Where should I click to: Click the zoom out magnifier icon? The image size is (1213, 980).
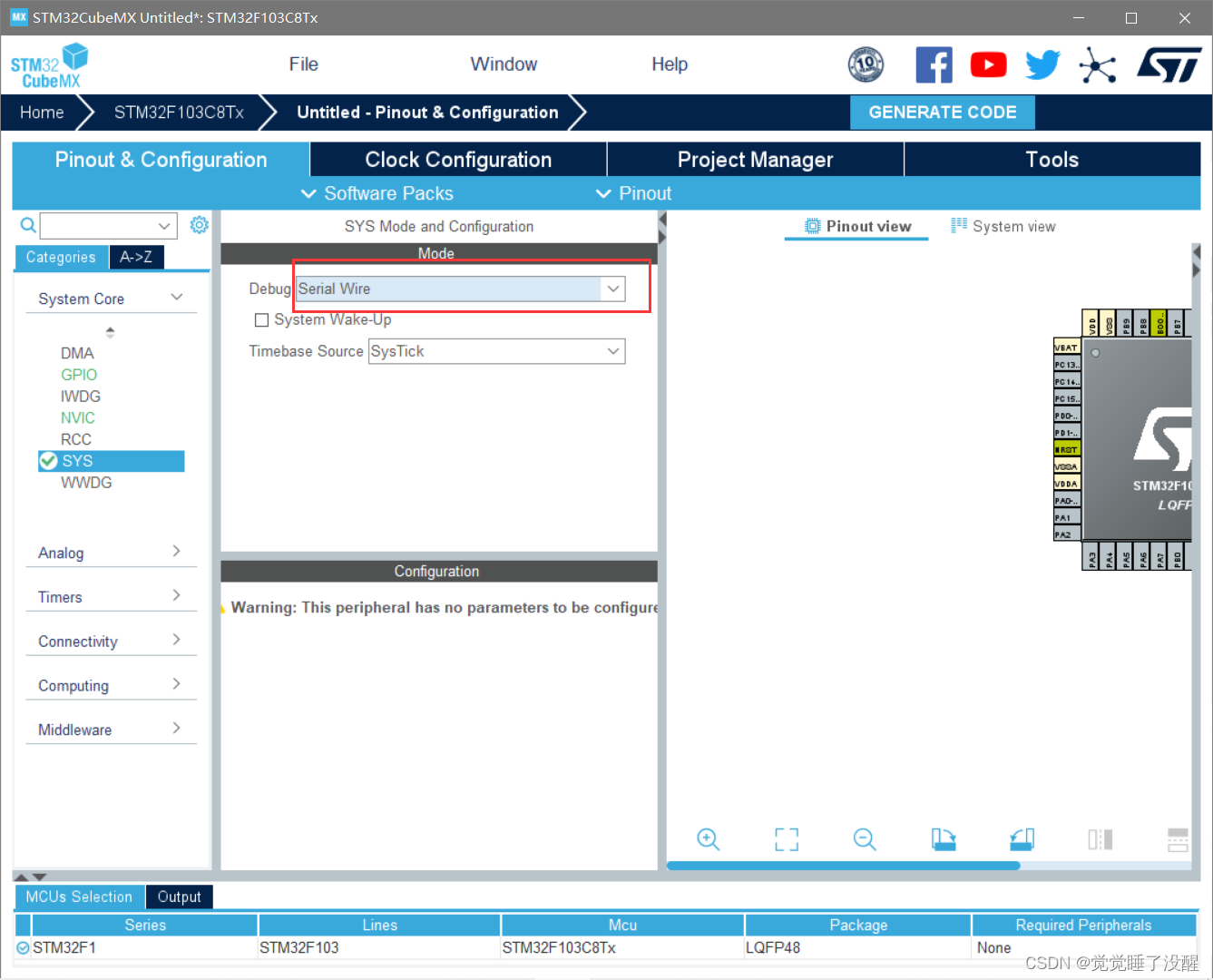click(865, 839)
